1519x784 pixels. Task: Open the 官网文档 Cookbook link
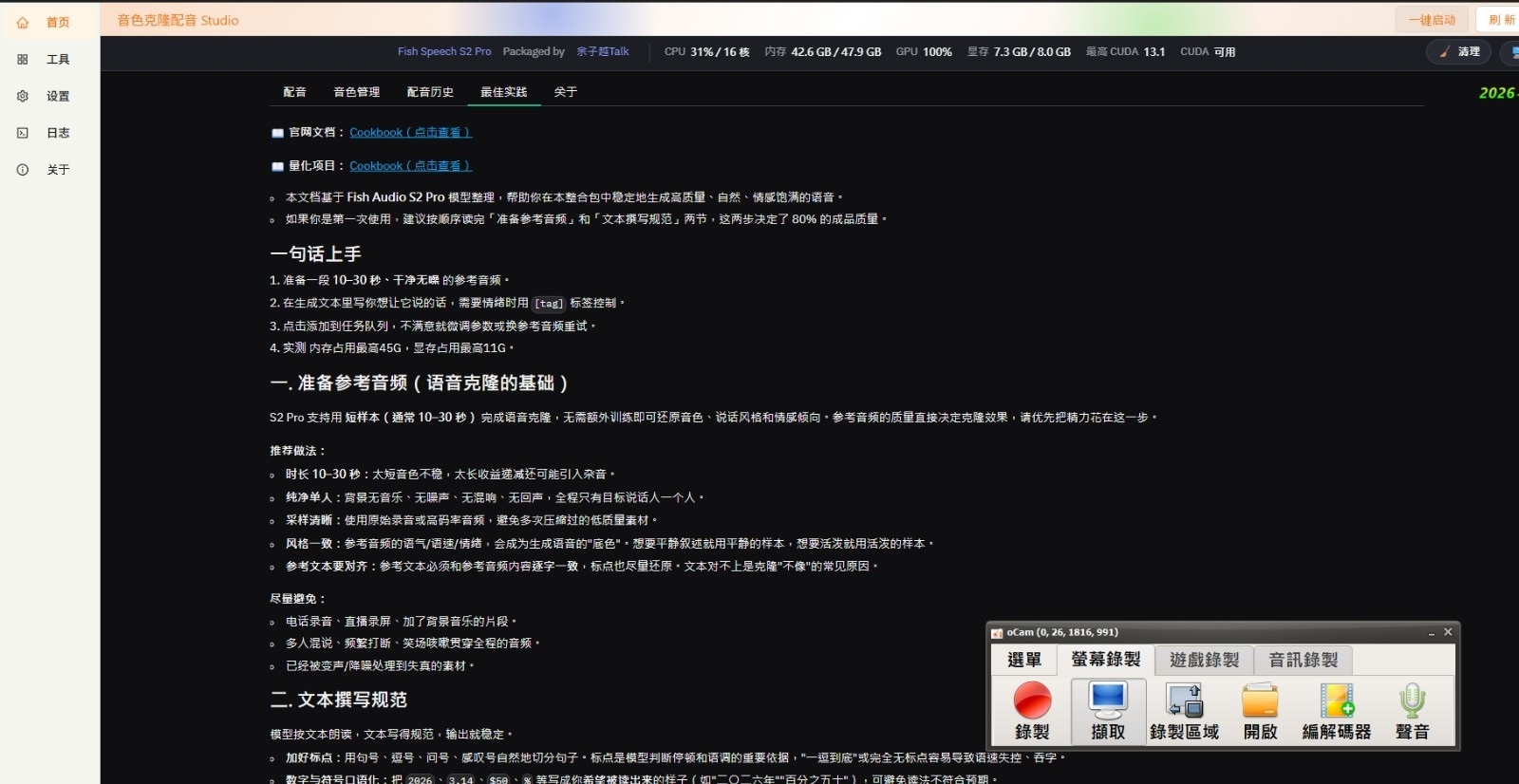pyautogui.click(x=410, y=132)
